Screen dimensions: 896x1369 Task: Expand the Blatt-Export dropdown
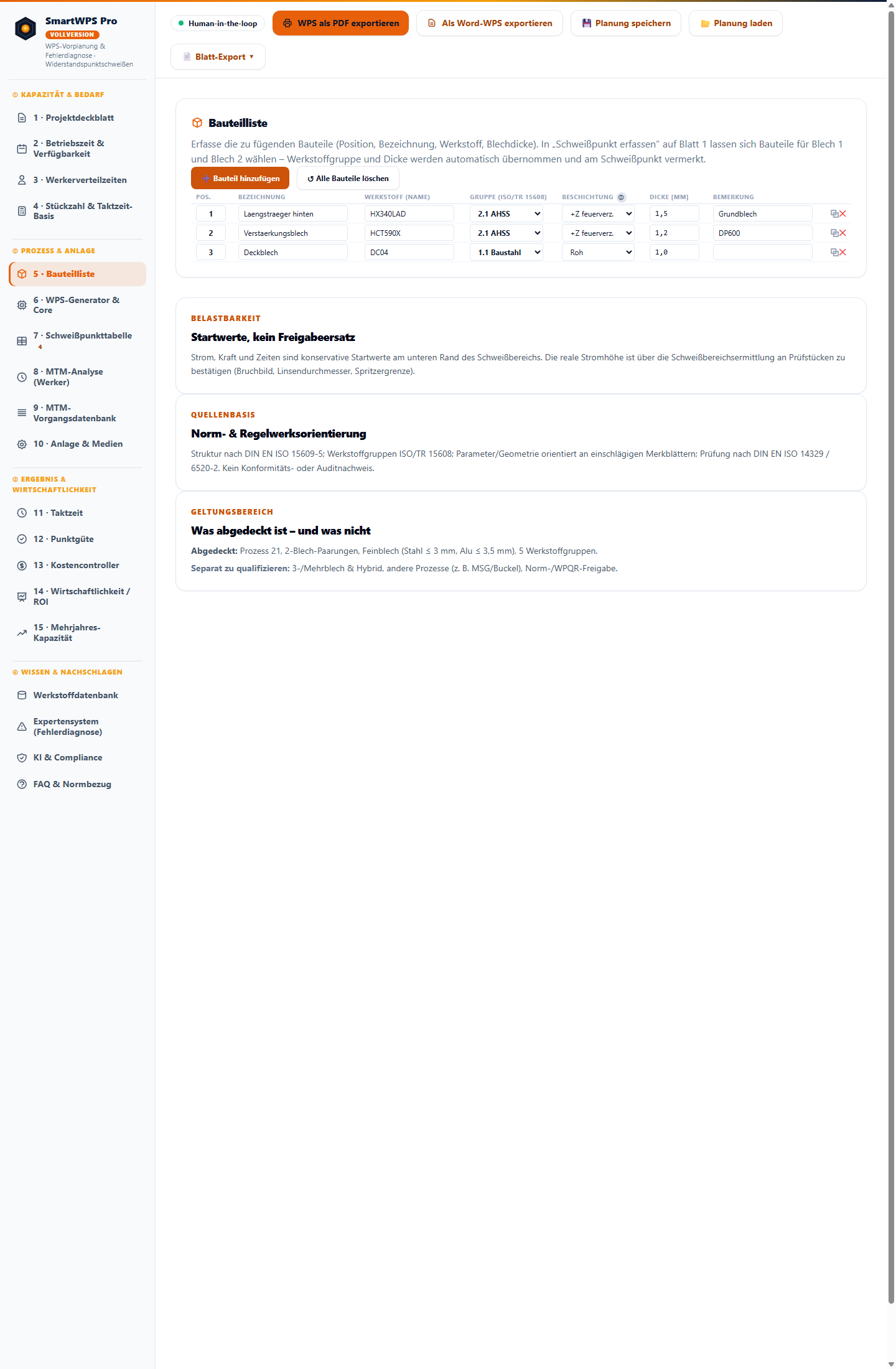point(218,57)
